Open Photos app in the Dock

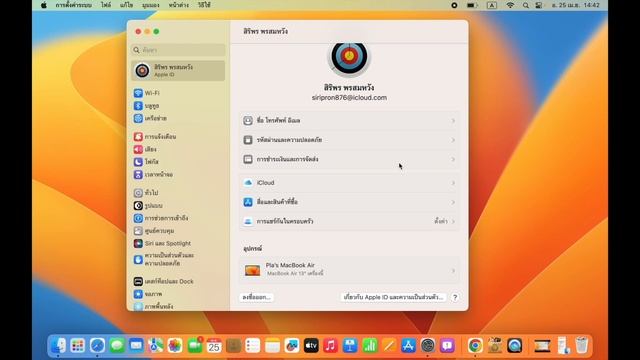click(175, 346)
